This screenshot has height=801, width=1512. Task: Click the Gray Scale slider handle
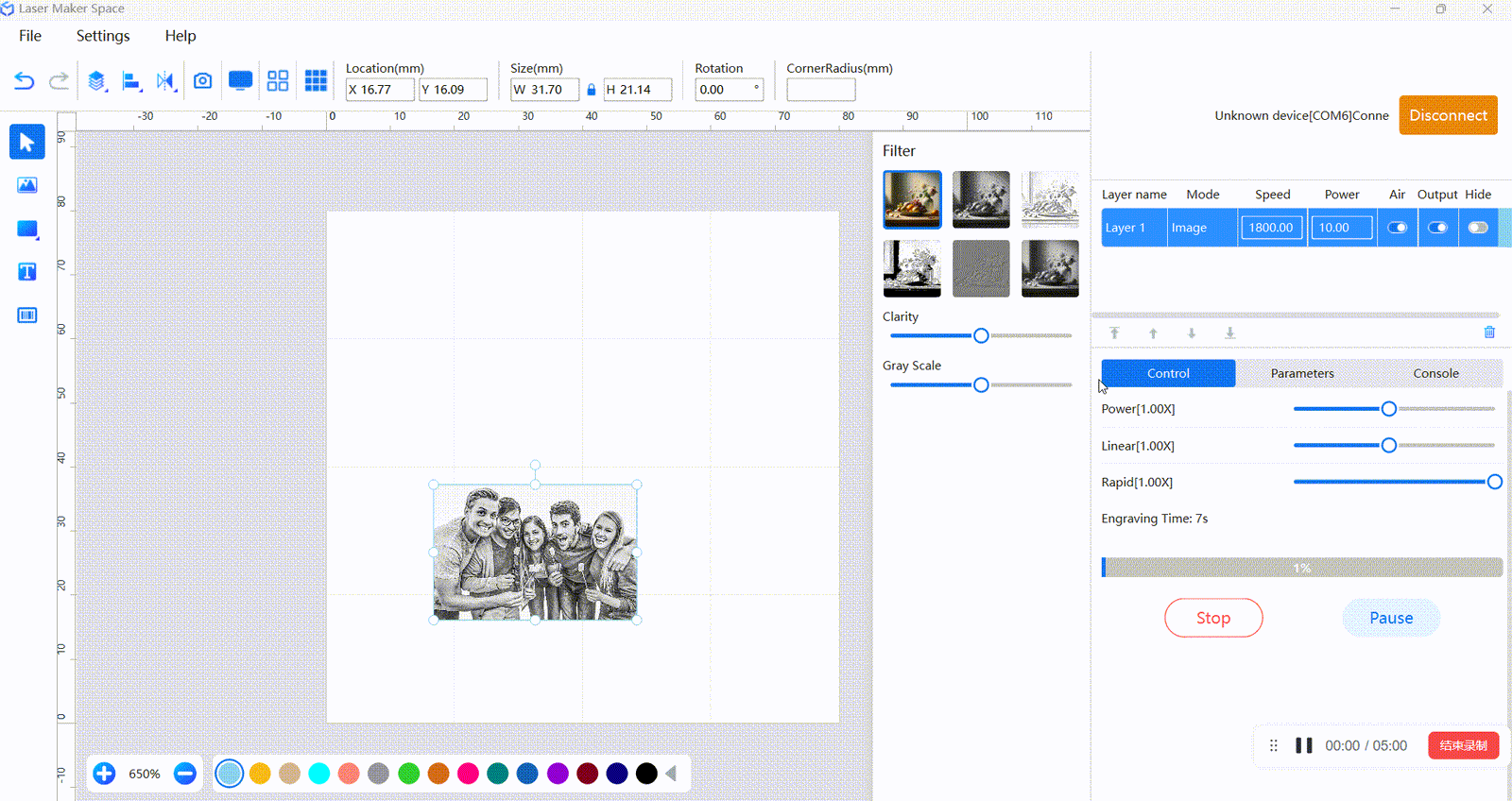[981, 384]
